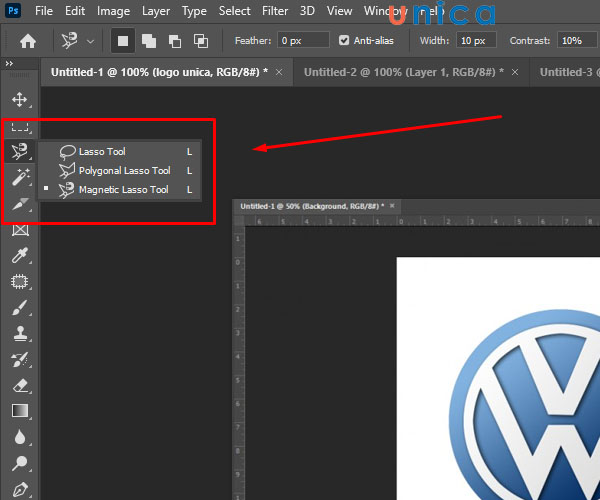Select the Frame tool
The height and width of the screenshot is (500, 600).
20,230
